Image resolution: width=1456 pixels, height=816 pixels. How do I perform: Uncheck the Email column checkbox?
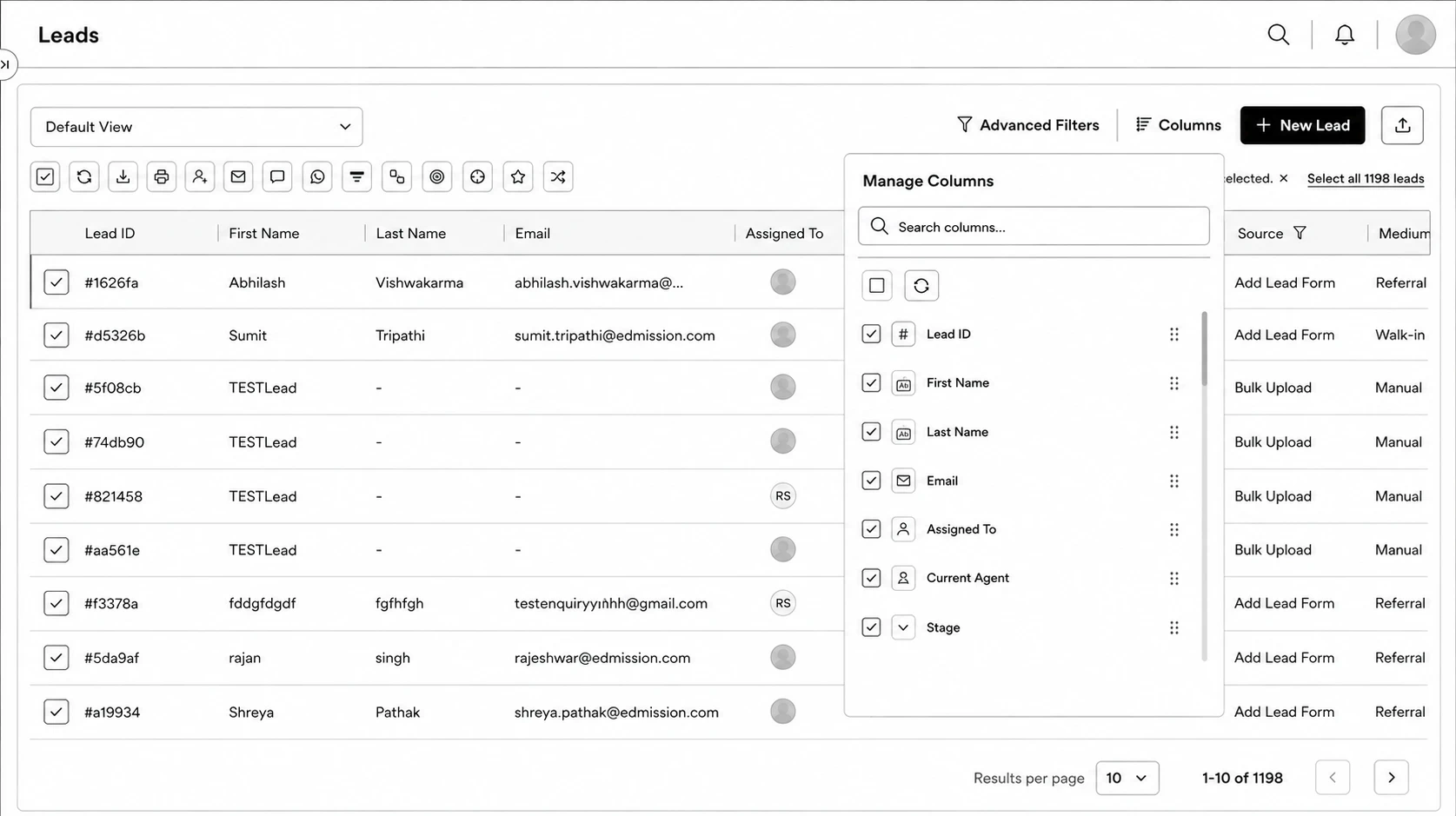(x=871, y=480)
